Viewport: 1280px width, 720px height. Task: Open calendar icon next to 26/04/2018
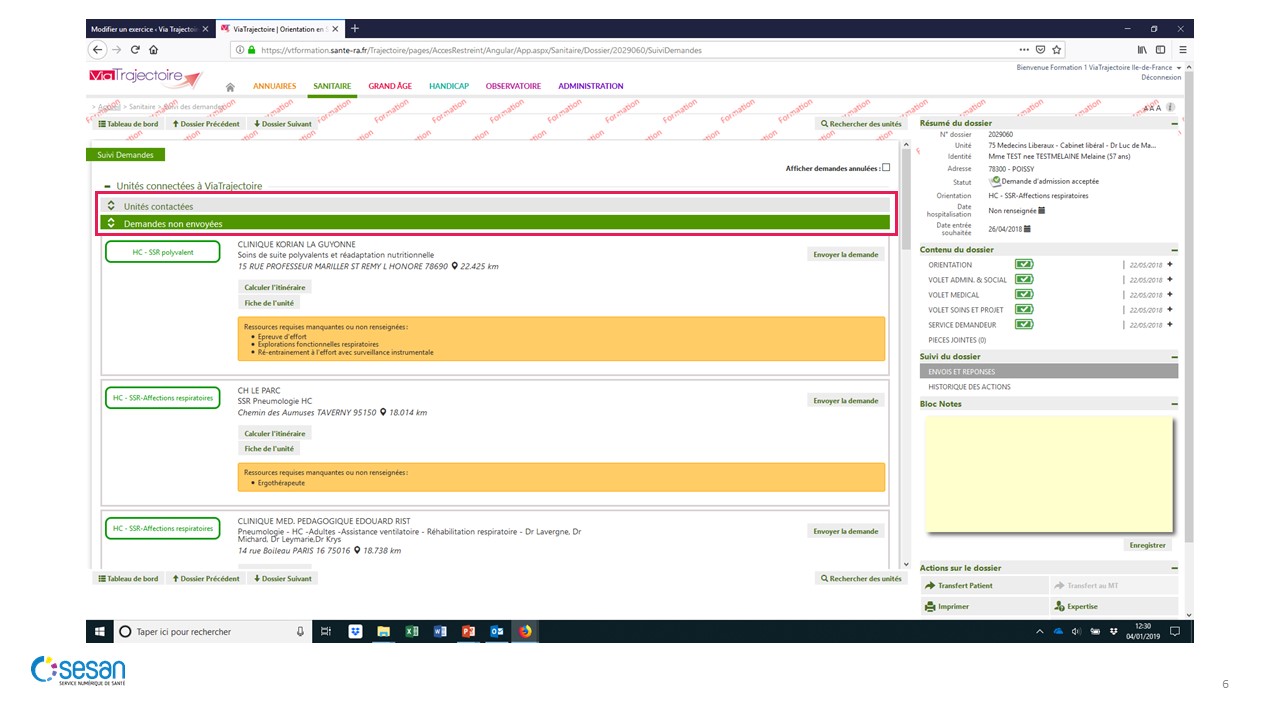point(1027,228)
